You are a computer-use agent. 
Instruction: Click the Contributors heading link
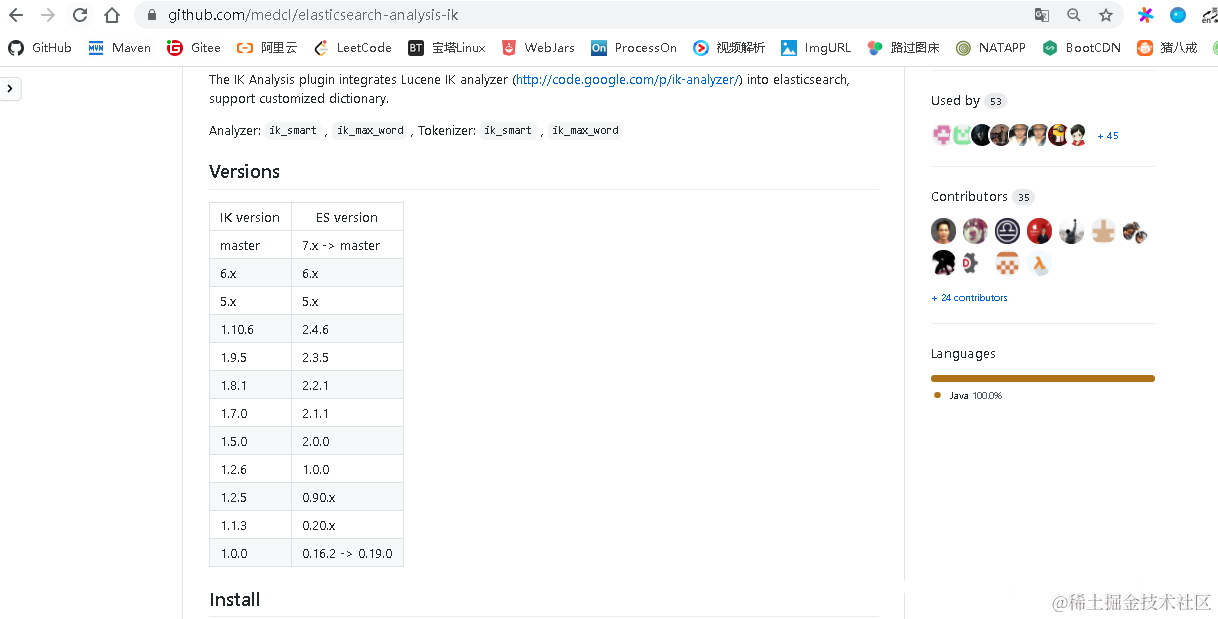969,197
